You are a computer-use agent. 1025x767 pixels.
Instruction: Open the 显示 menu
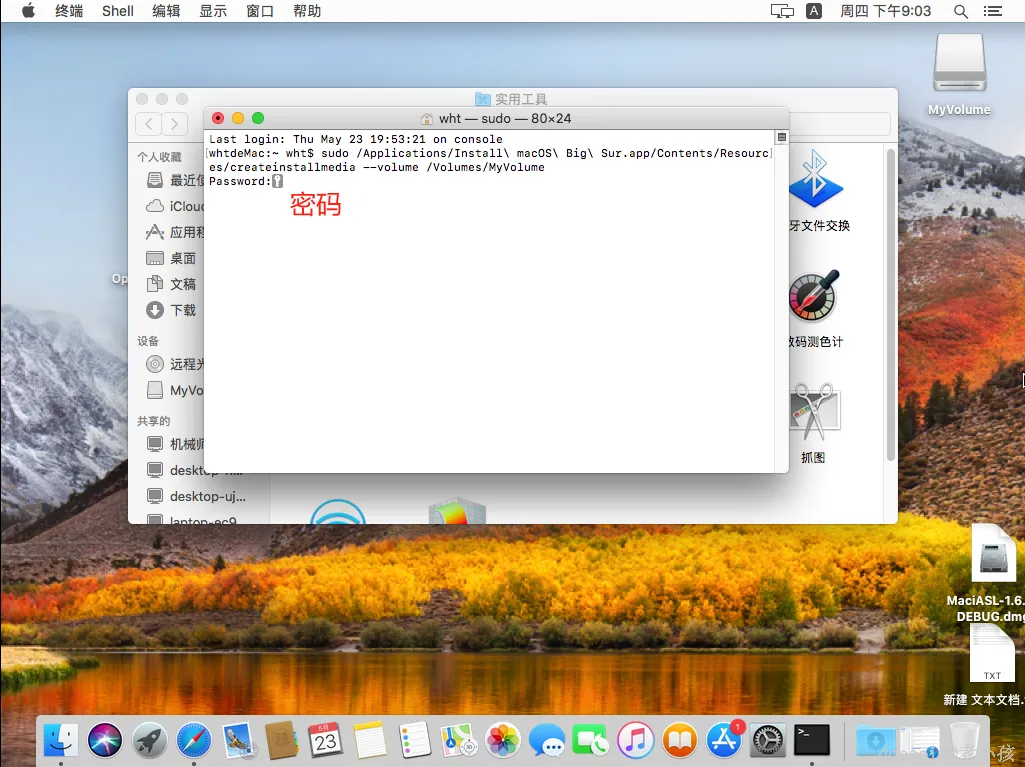click(x=213, y=10)
